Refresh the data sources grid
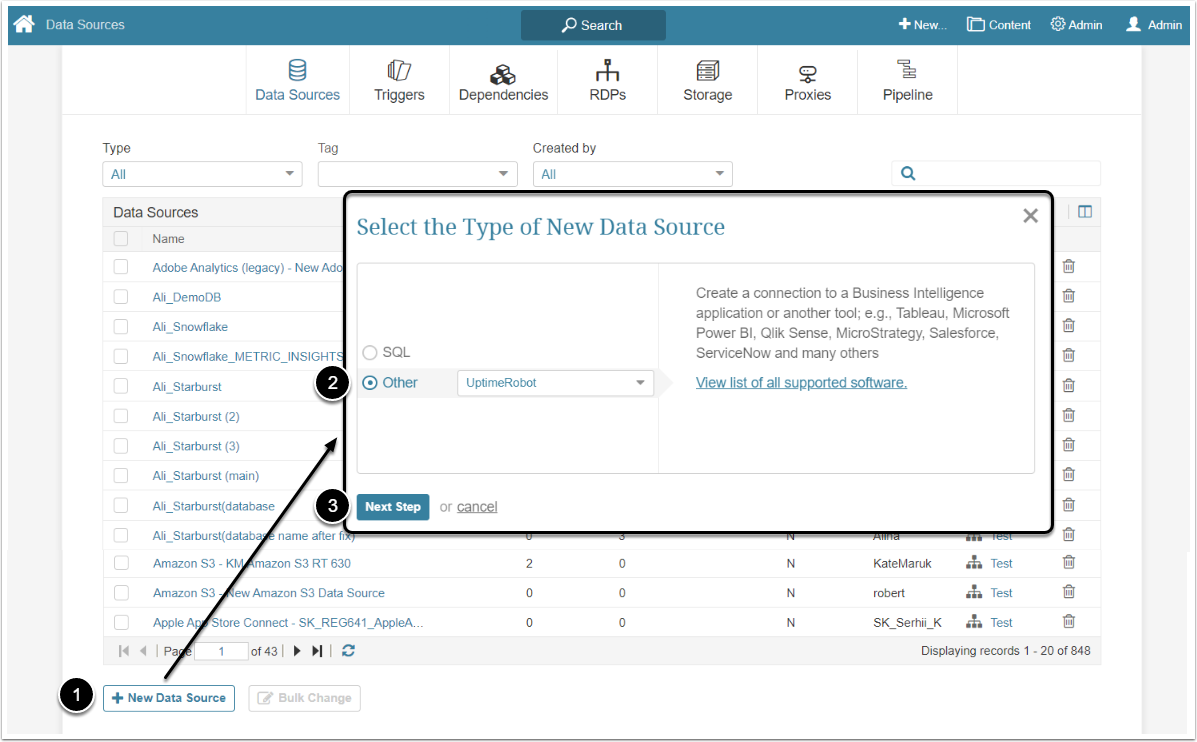This screenshot has height=742, width=1197. (348, 651)
